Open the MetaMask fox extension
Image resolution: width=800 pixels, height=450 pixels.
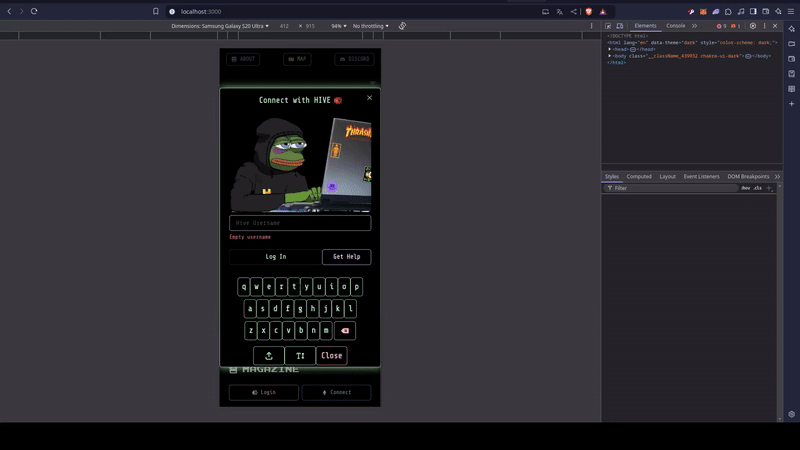[703, 11]
